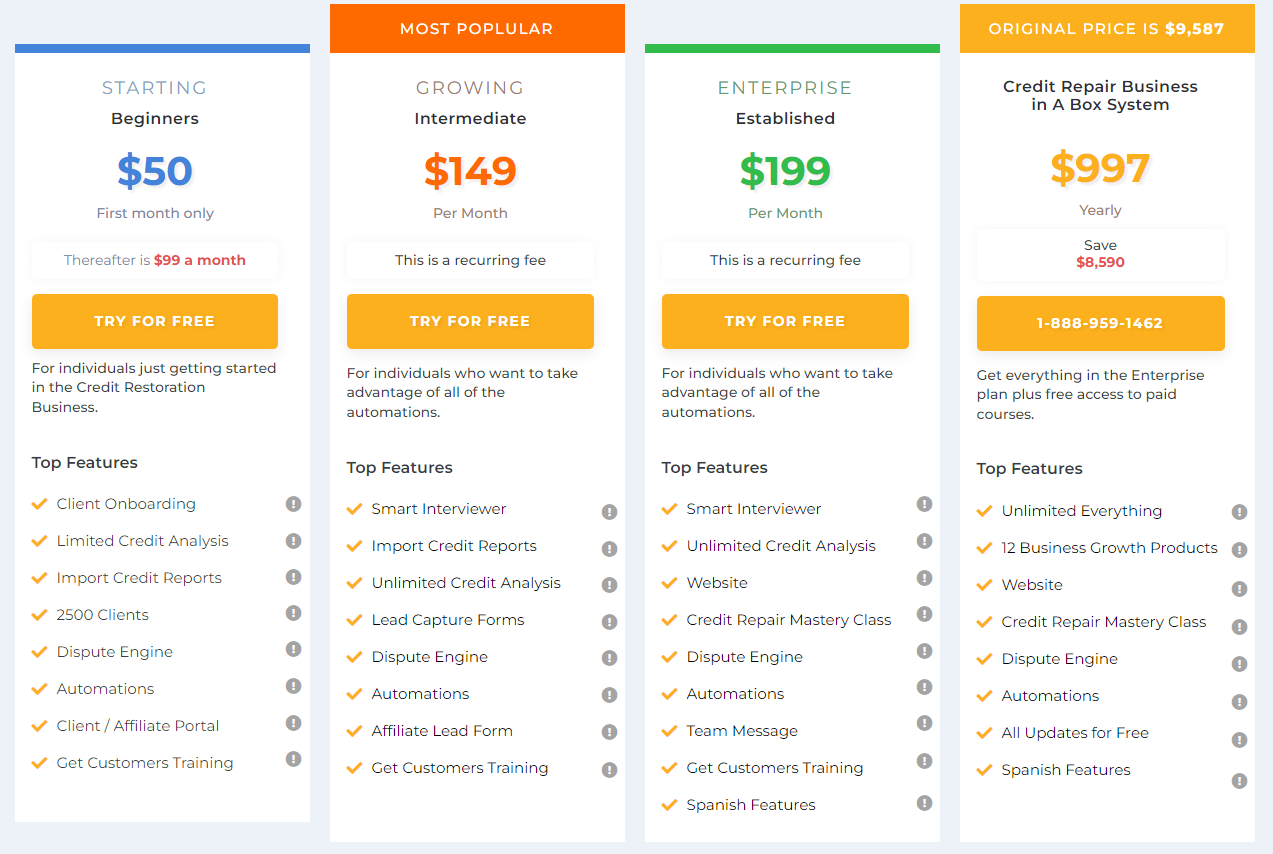Click Smart Interviewer checkmark in Growing plan
The height and width of the screenshot is (854, 1273).
click(x=354, y=509)
